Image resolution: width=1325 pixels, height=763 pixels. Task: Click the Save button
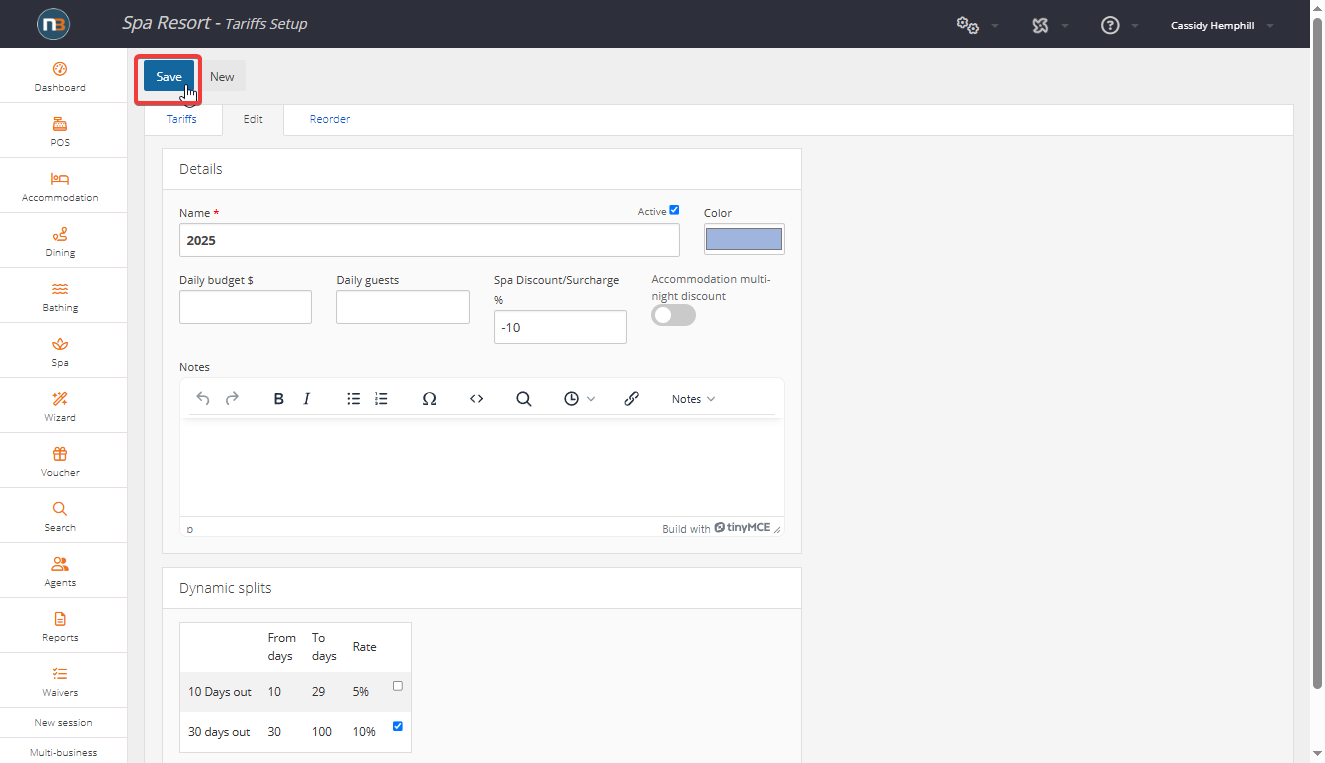[x=169, y=77]
